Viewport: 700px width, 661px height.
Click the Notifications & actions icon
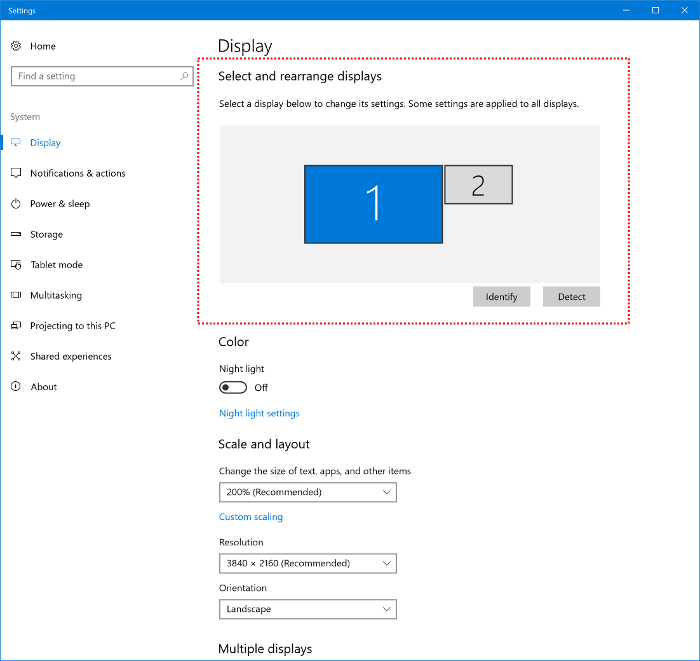click(x=16, y=173)
